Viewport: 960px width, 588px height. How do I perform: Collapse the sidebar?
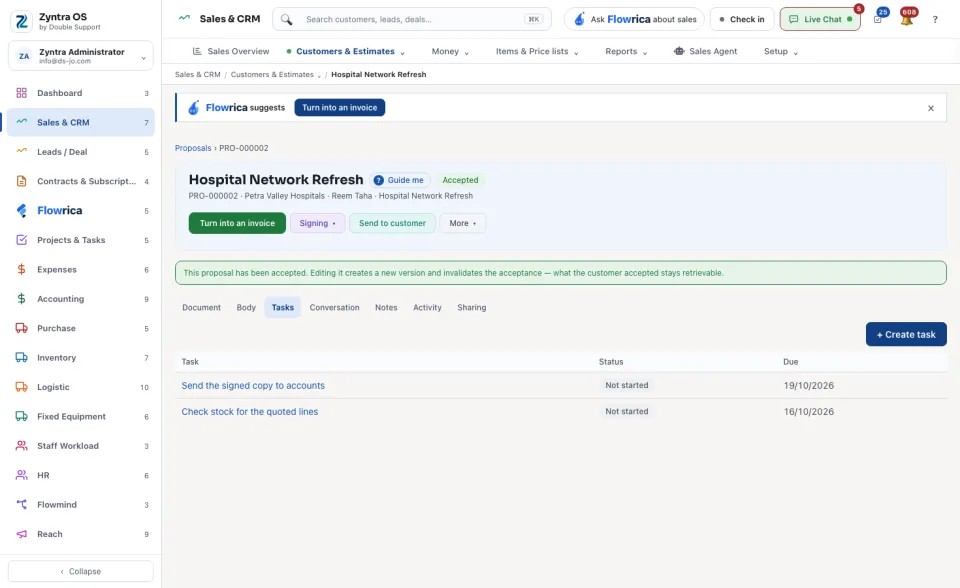[81, 571]
